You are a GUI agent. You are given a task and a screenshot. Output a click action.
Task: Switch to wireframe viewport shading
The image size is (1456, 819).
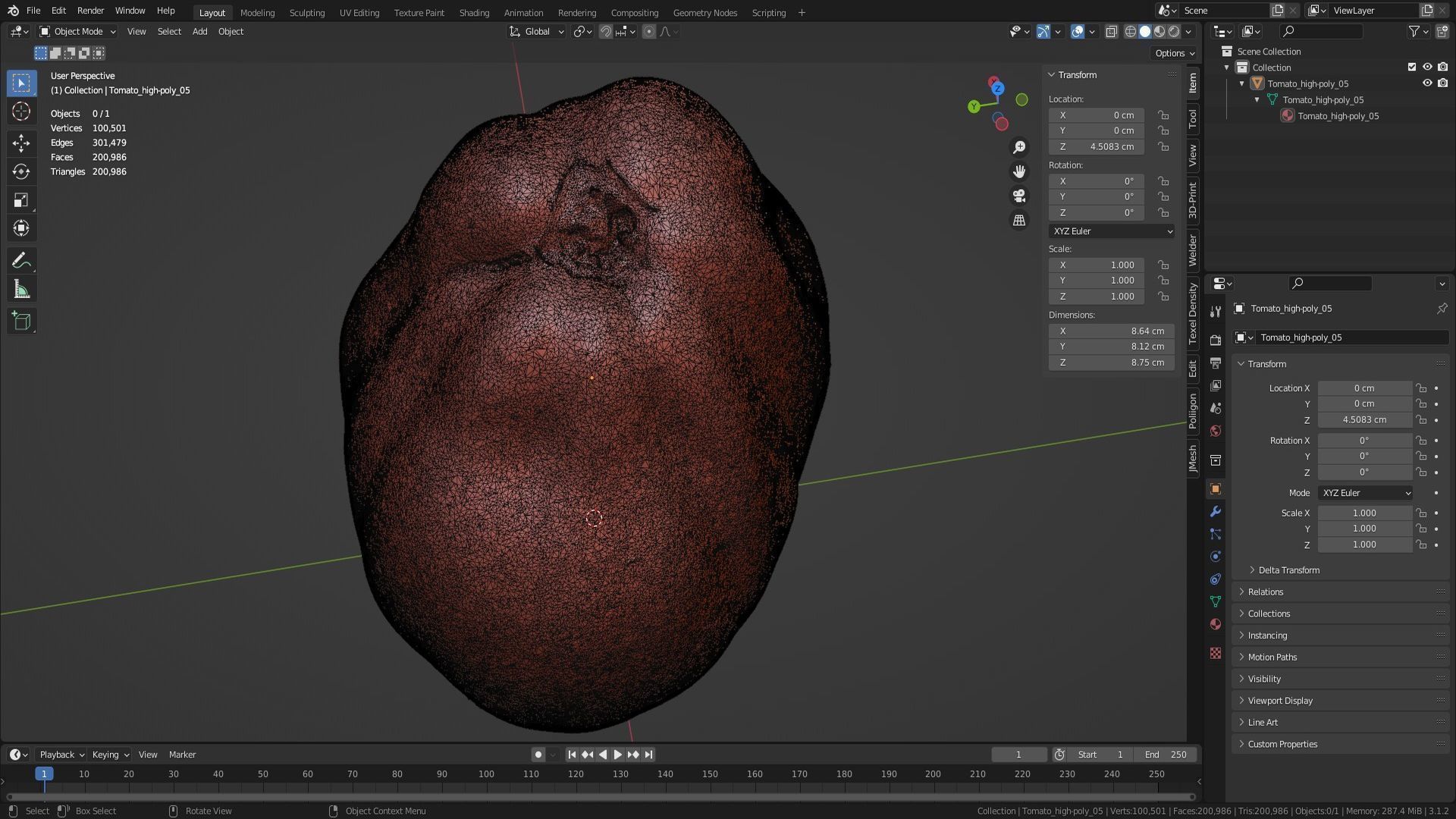pos(1131,32)
